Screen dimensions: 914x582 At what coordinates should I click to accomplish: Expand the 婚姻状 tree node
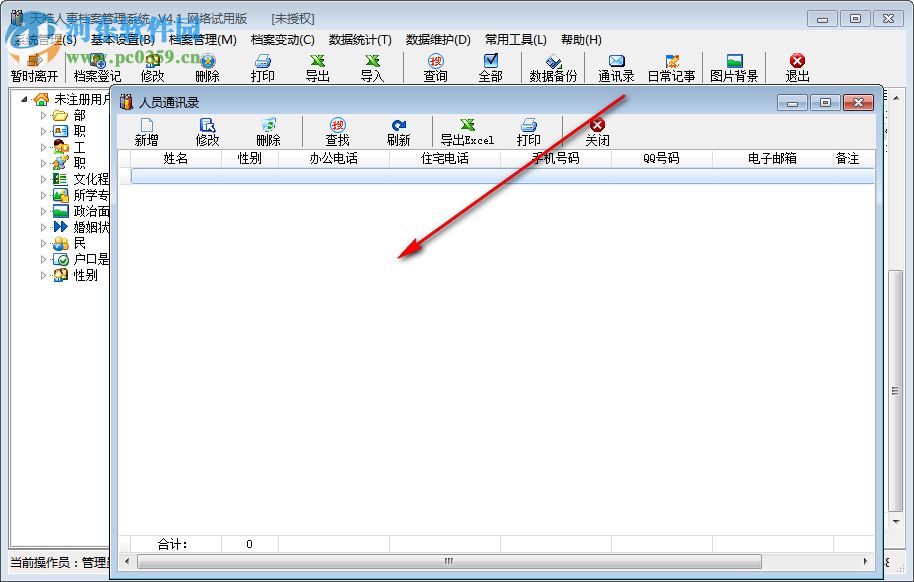tap(43, 227)
